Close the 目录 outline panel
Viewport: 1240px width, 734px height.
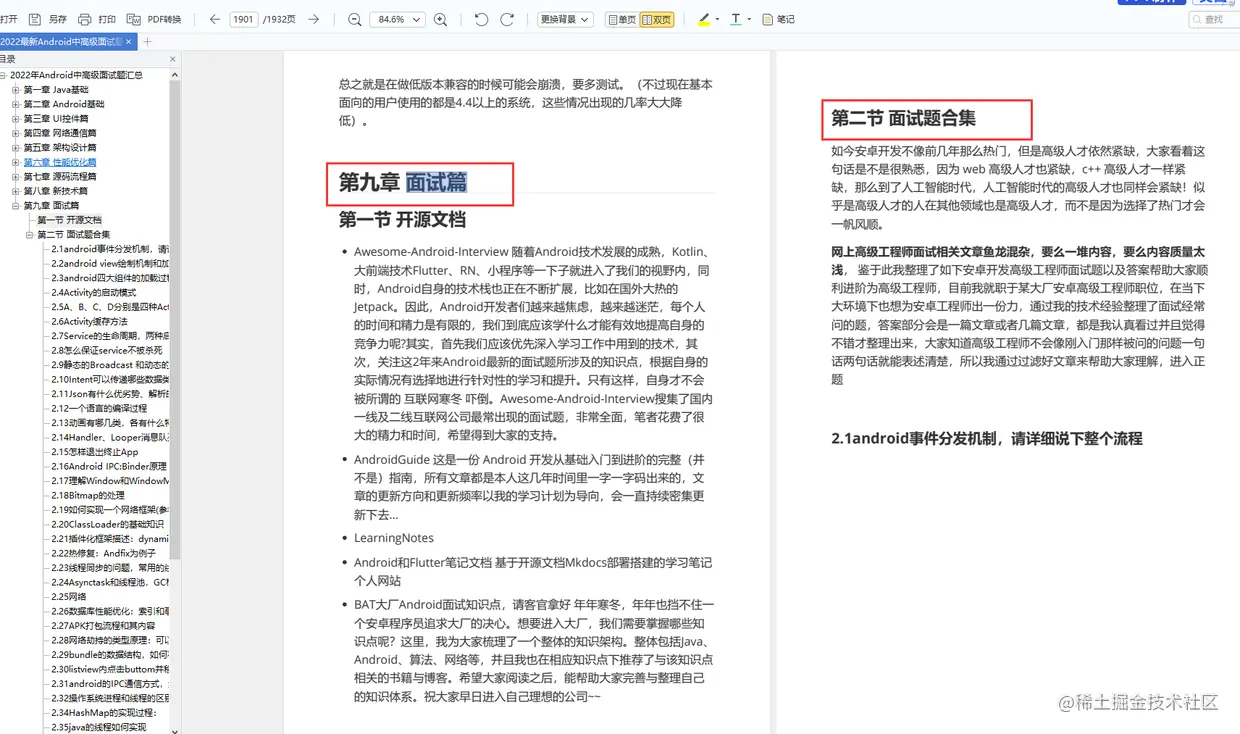tap(172, 59)
